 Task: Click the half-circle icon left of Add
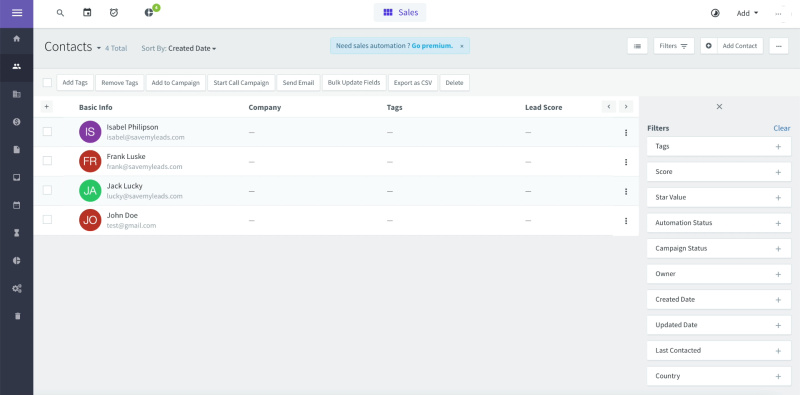coord(715,13)
